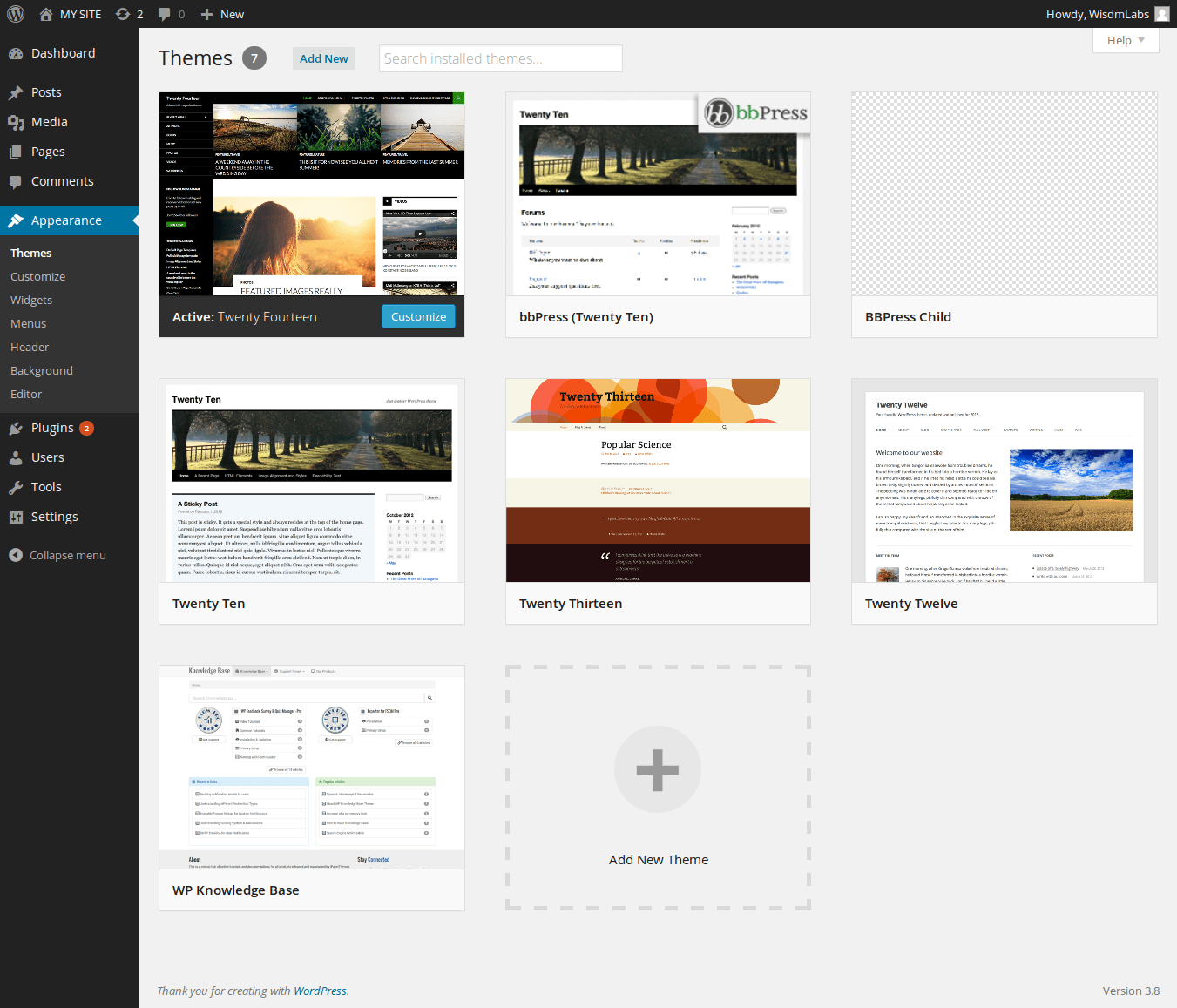The image size is (1177, 1008).
Task: Click the WordPress logo in the admin bar
Action: click(x=16, y=14)
